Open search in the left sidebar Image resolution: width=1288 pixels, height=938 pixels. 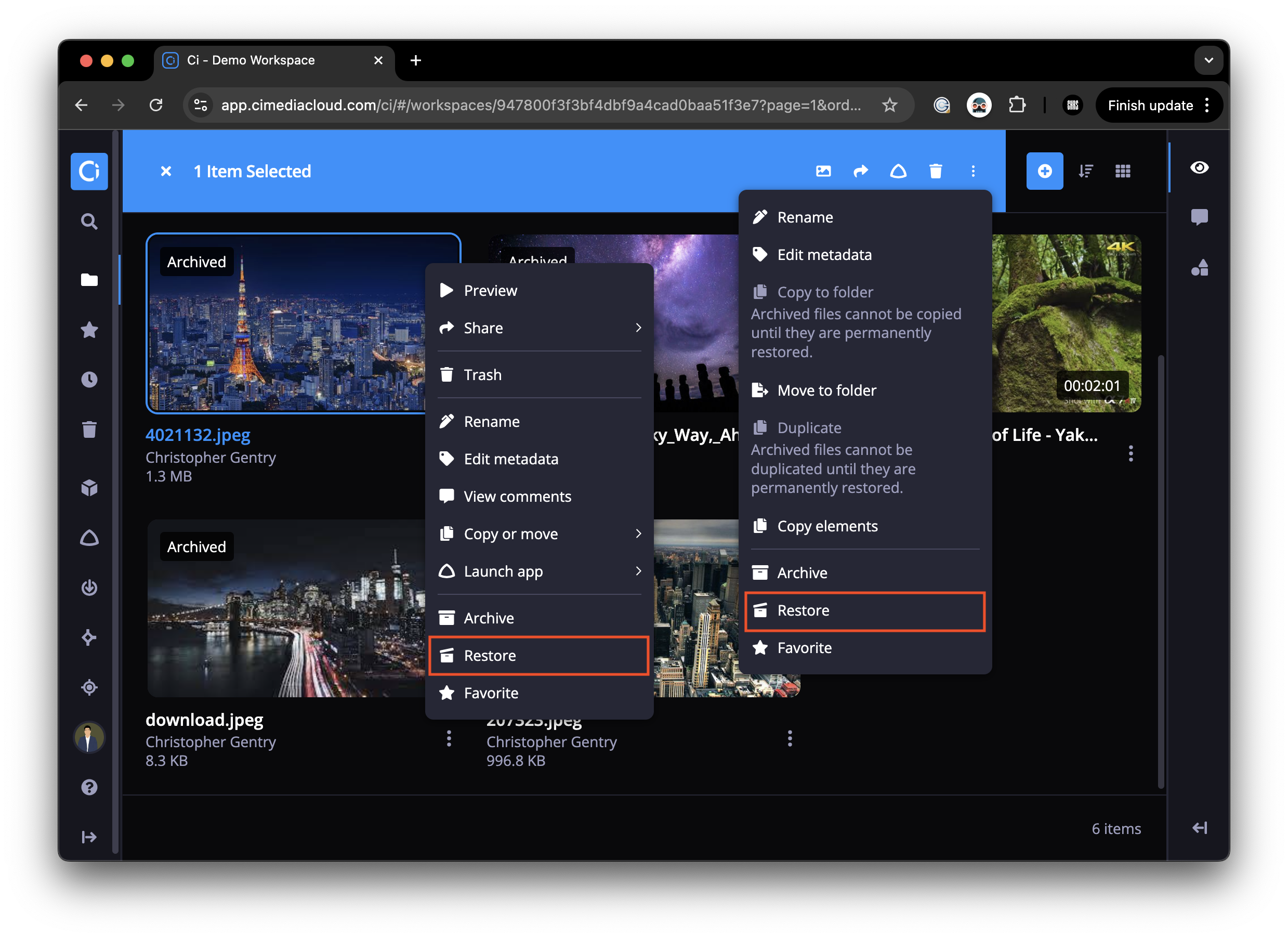coord(89,222)
